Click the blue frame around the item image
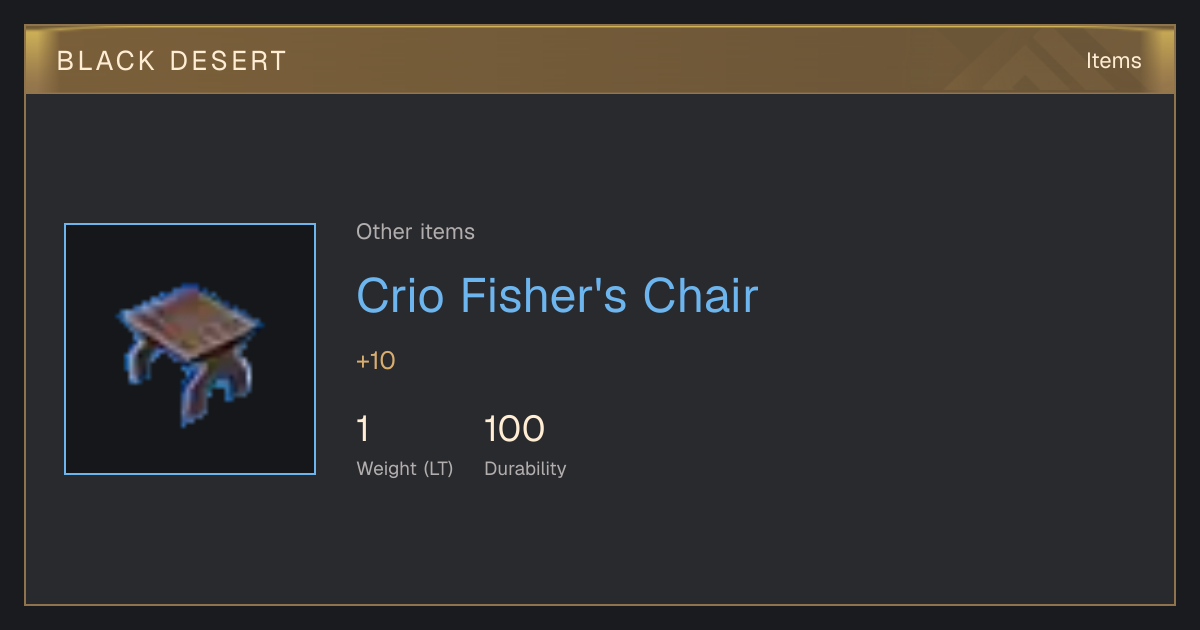Screen dimensions: 1200x630 [190, 225]
